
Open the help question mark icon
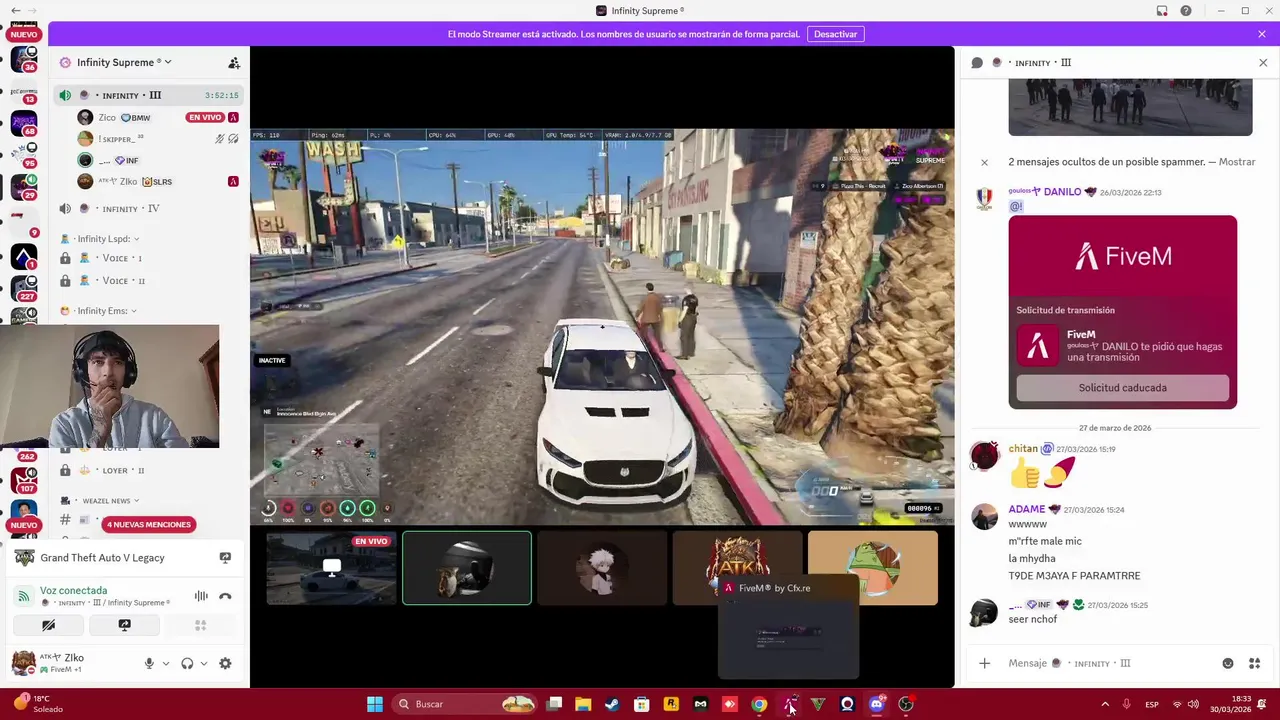coord(1186,11)
